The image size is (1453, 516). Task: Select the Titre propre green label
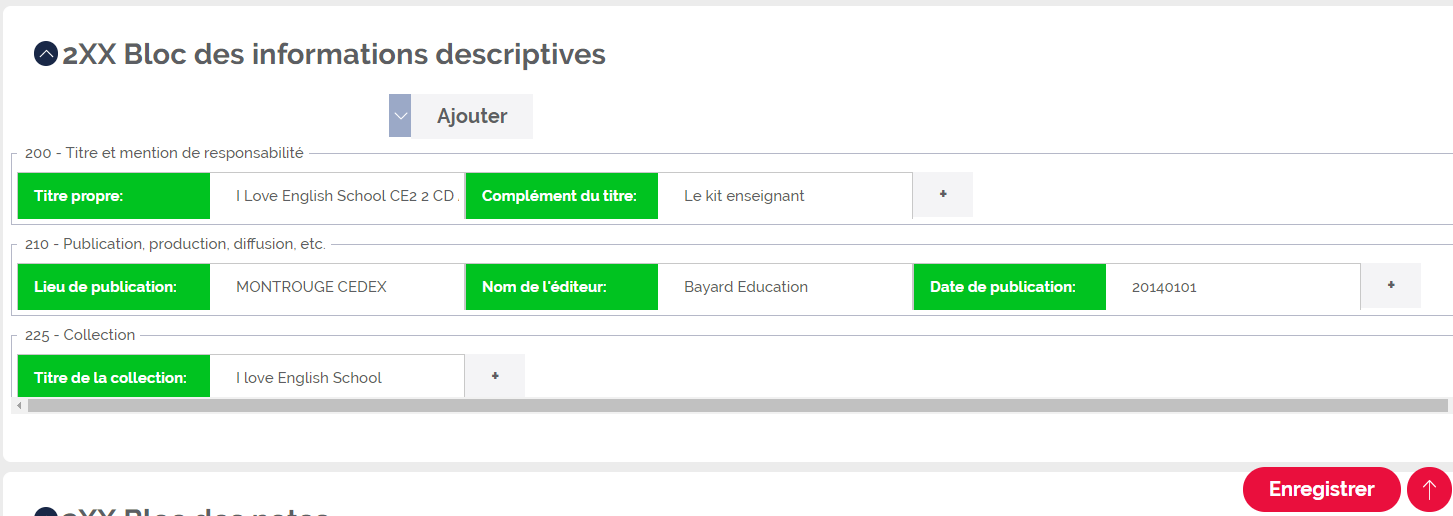(114, 195)
